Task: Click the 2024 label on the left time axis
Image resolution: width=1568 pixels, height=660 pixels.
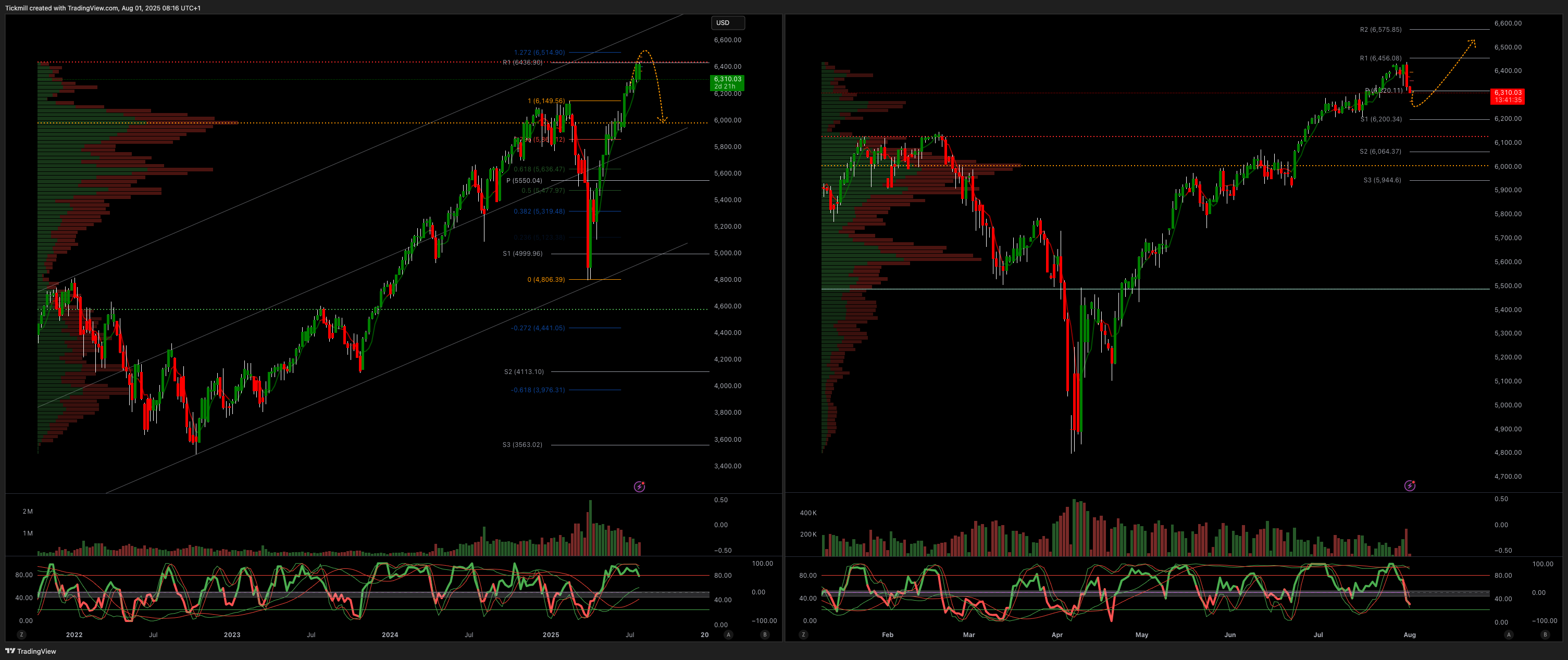Action: [390, 634]
